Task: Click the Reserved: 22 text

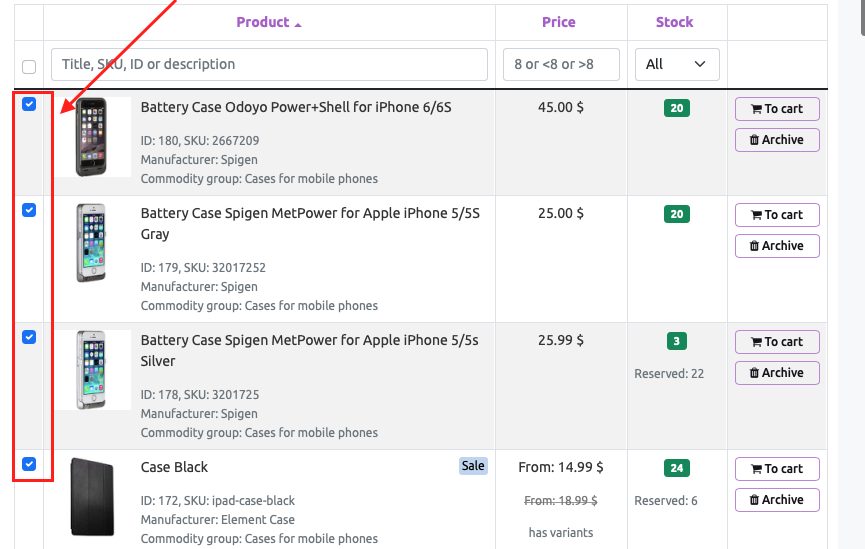Action: tap(669, 374)
